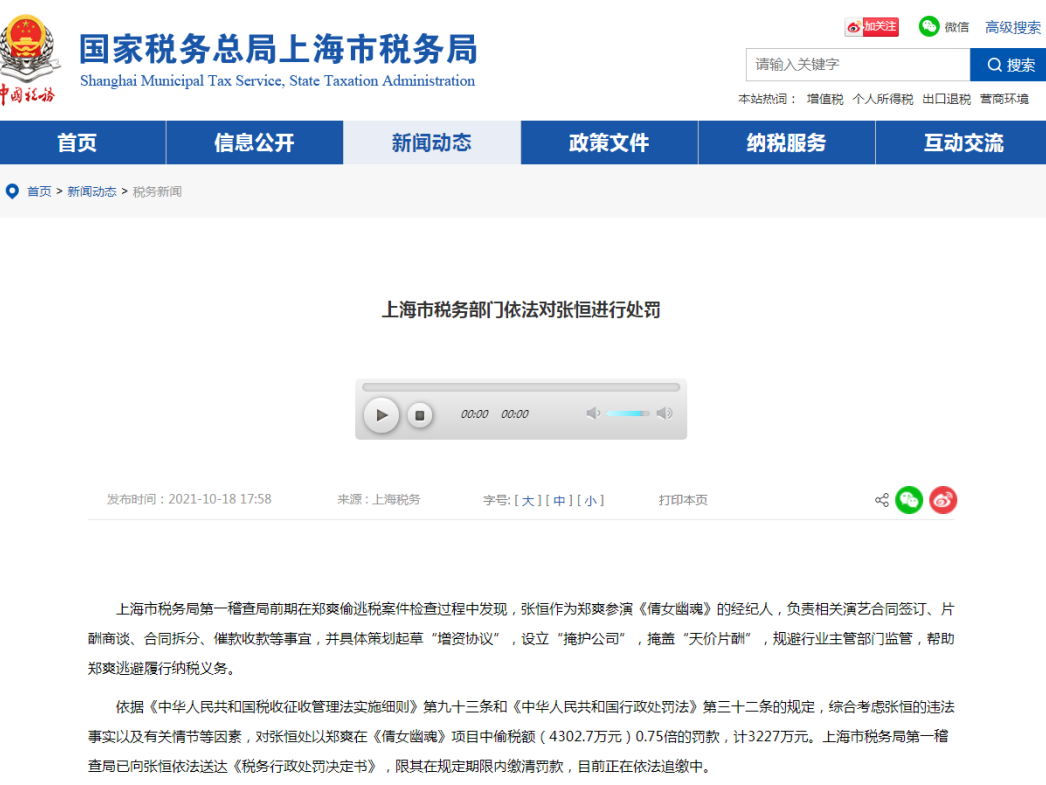This screenshot has width=1046, height=785.
Task: Click the blue 搜索 search button
Action: 1010,65
